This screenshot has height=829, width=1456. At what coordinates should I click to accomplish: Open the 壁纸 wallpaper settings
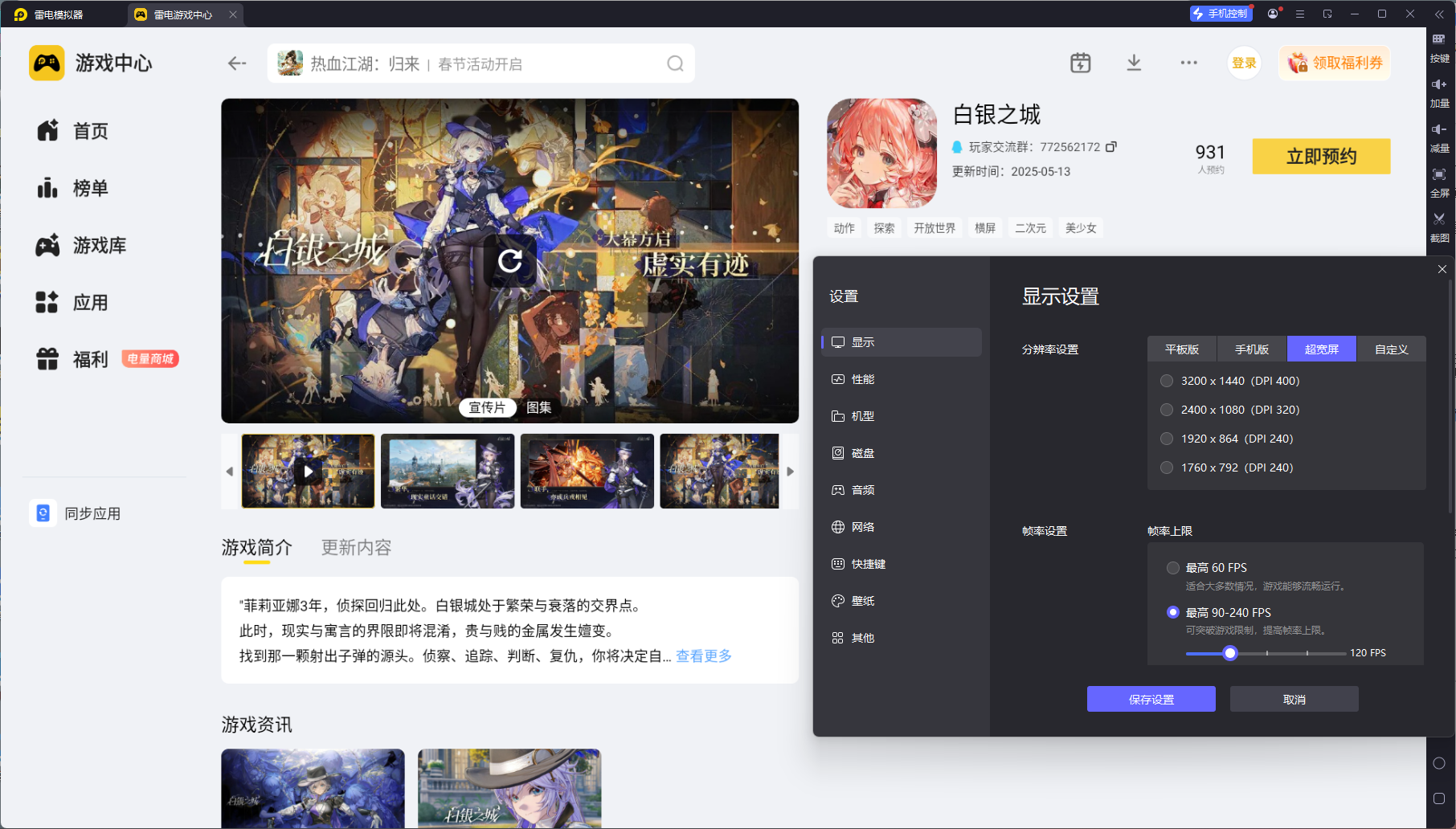click(902, 601)
